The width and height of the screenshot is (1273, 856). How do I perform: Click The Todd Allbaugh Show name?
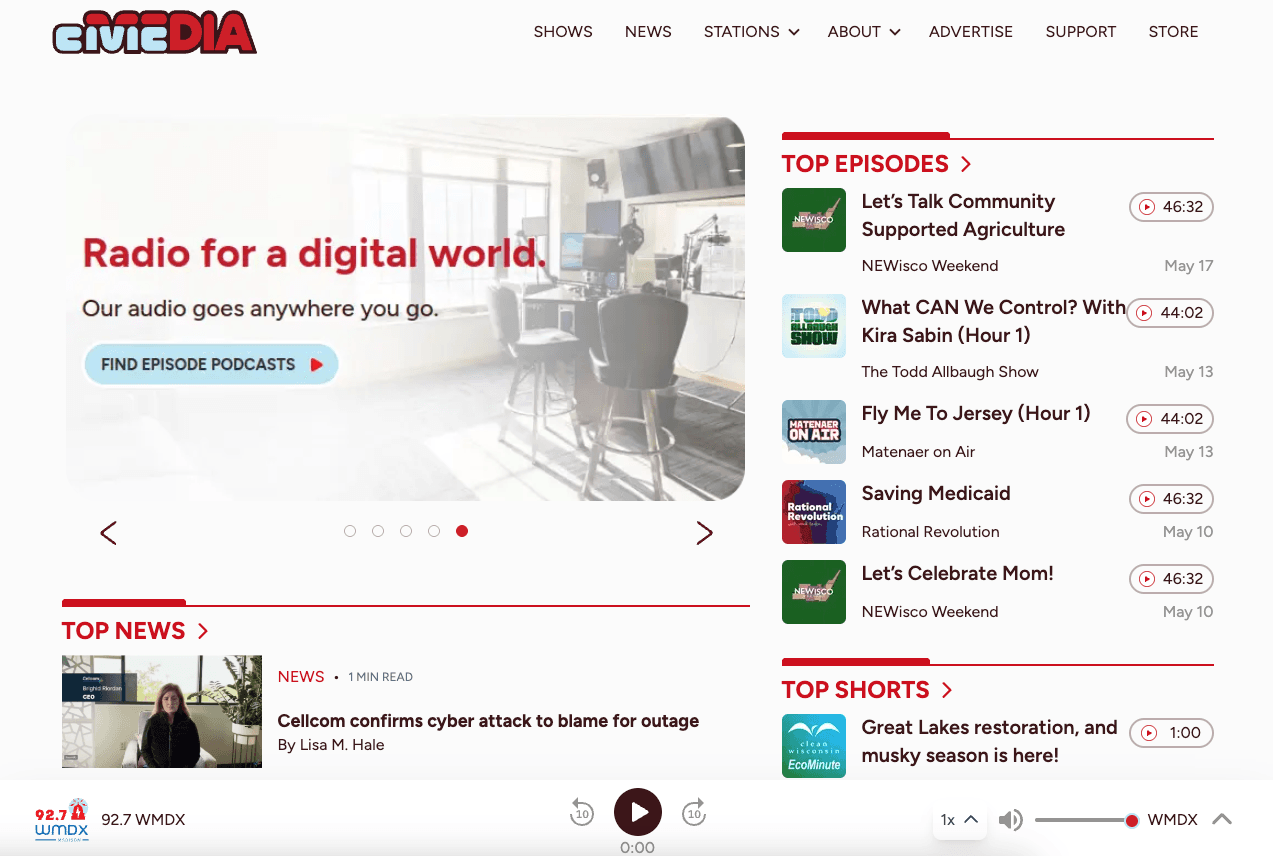click(950, 372)
